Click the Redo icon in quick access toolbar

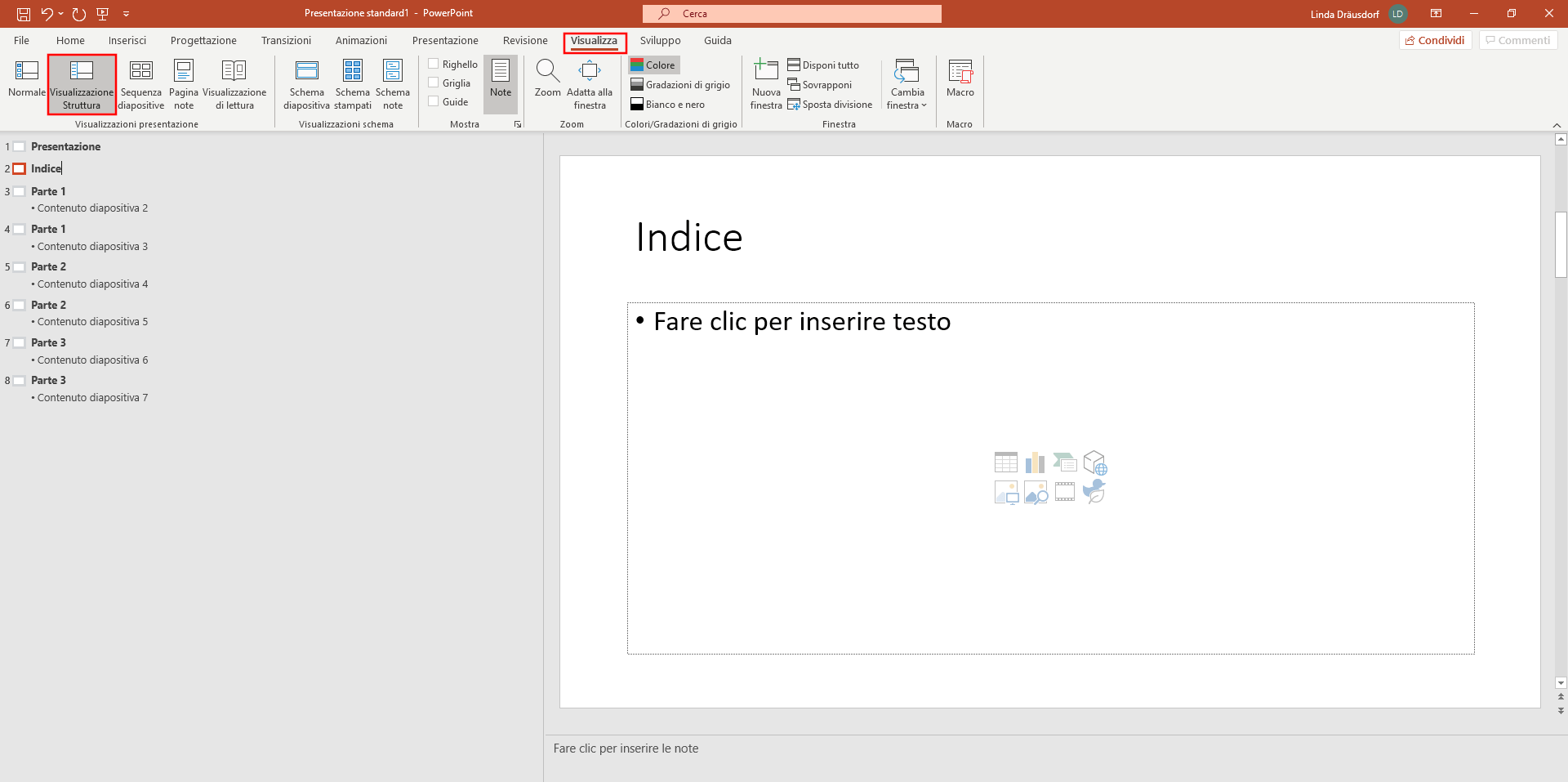[79, 14]
